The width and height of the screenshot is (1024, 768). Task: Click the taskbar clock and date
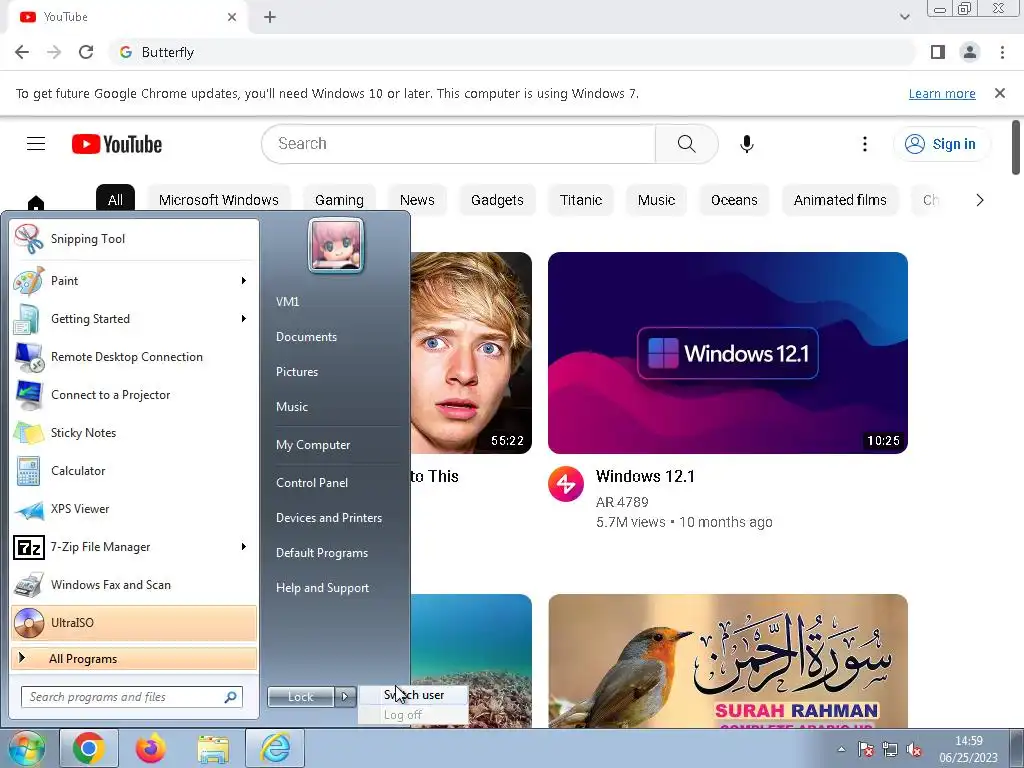coord(968,749)
